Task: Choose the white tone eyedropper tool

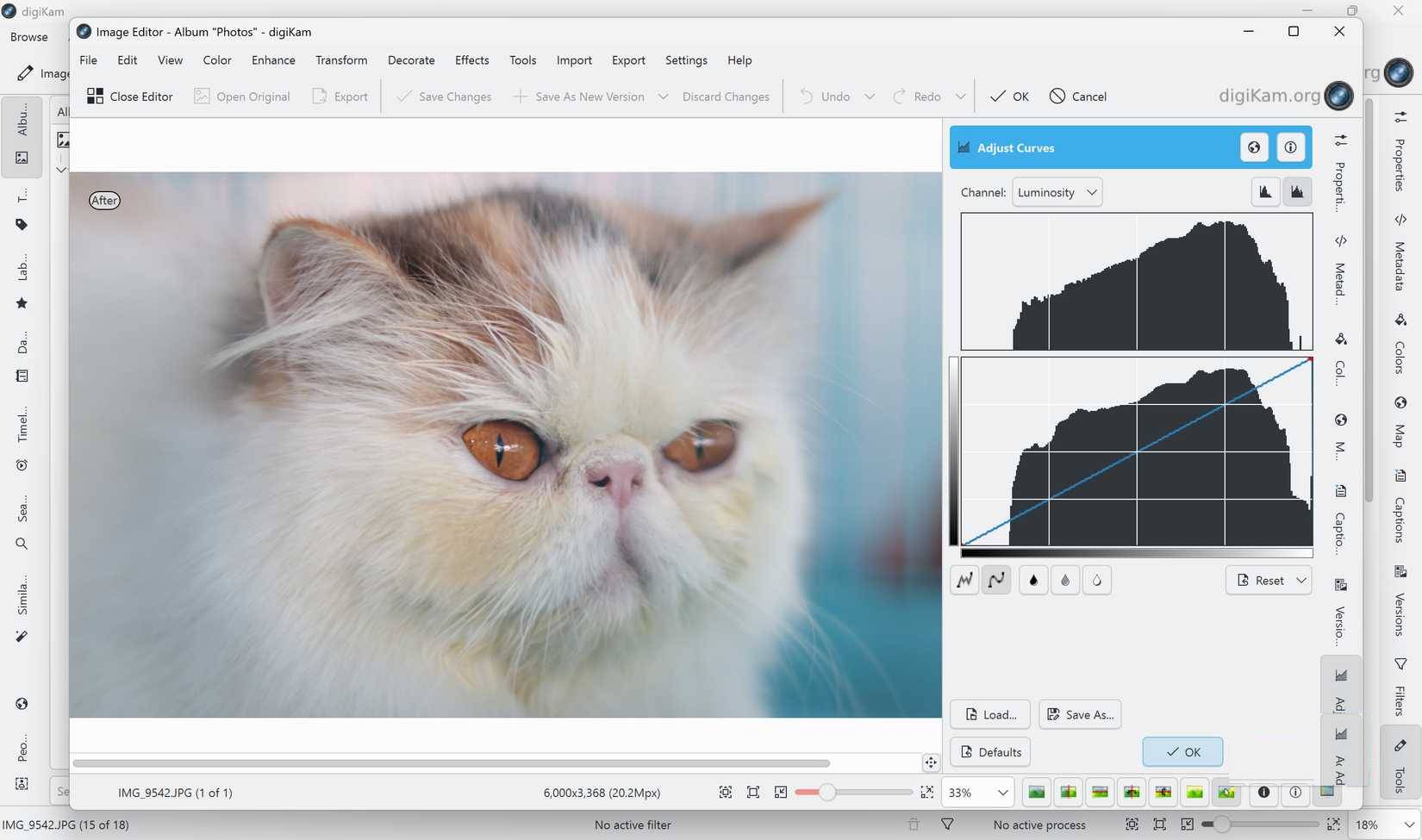Action: point(1096,580)
